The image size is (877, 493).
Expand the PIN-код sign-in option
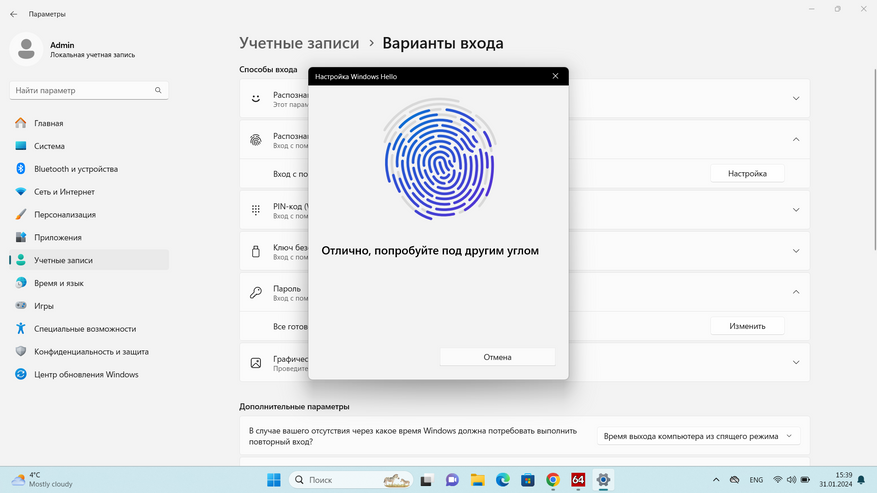(796, 210)
